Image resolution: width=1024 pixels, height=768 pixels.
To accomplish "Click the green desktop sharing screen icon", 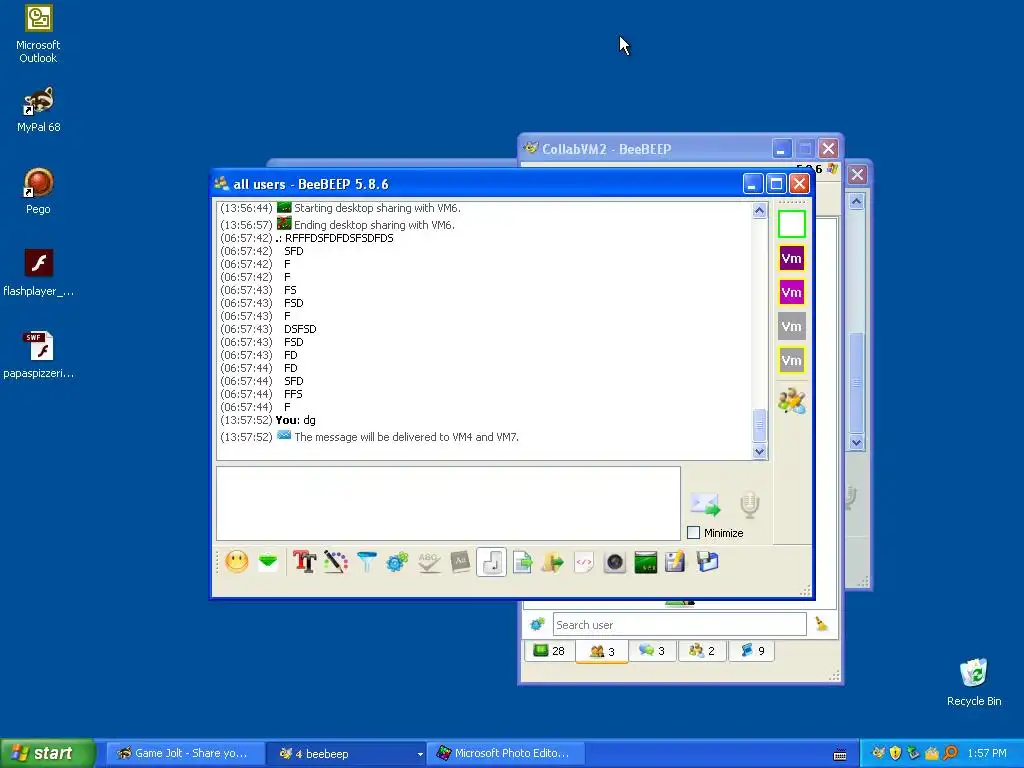I will pyautogui.click(x=646, y=562).
